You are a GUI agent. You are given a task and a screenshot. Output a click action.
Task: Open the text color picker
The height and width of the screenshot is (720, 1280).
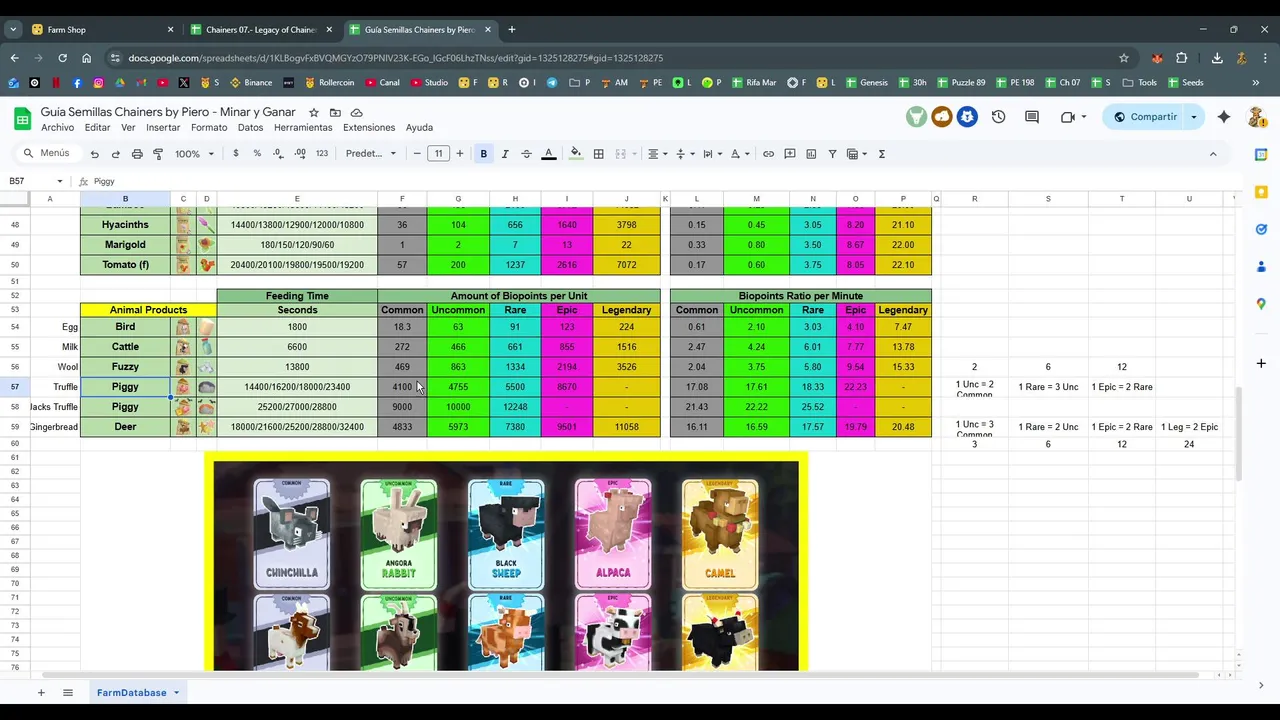point(548,154)
